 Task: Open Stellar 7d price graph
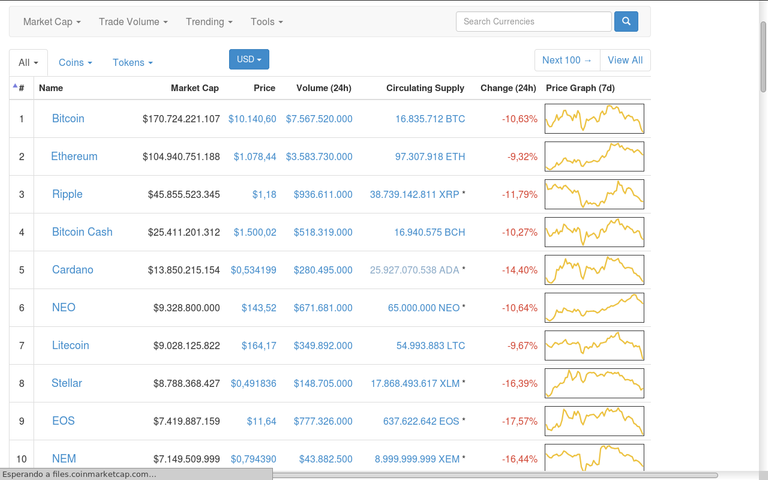coord(594,383)
